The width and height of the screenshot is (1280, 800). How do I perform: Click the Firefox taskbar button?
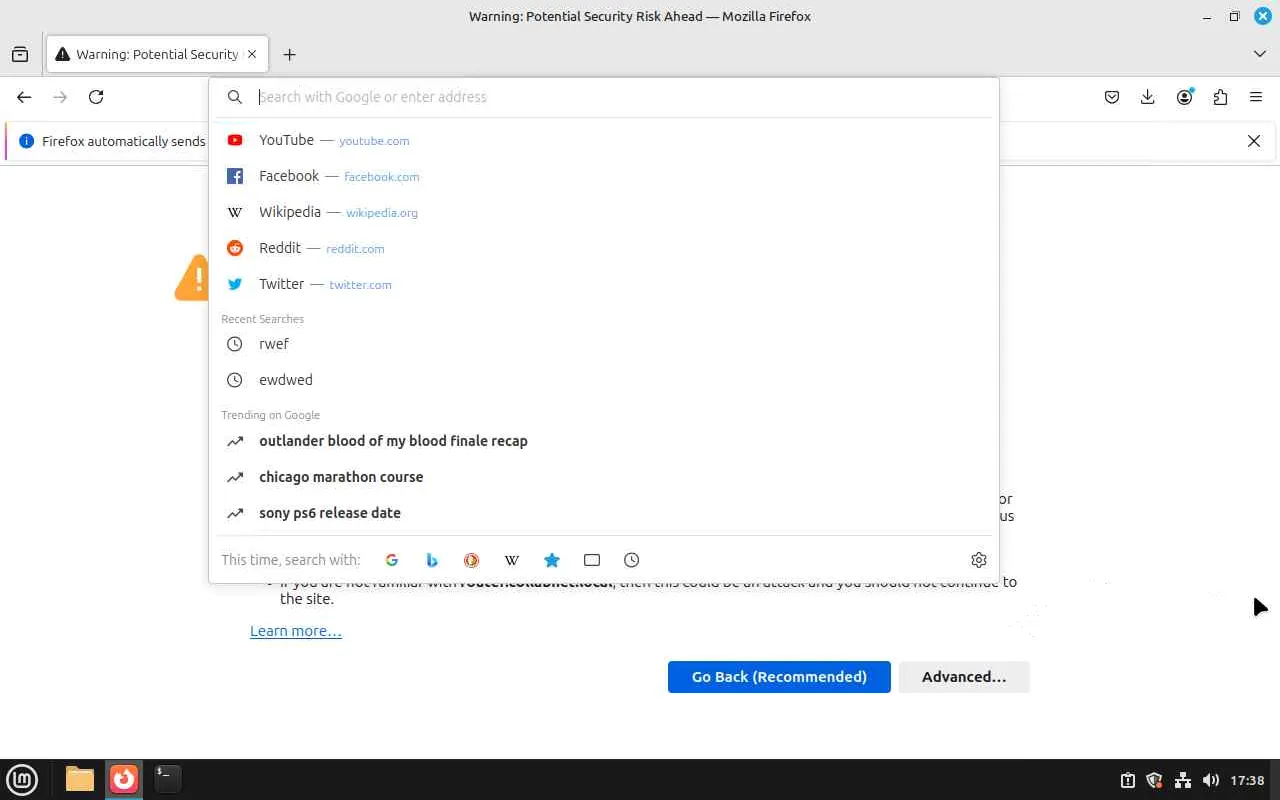(x=124, y=779)
